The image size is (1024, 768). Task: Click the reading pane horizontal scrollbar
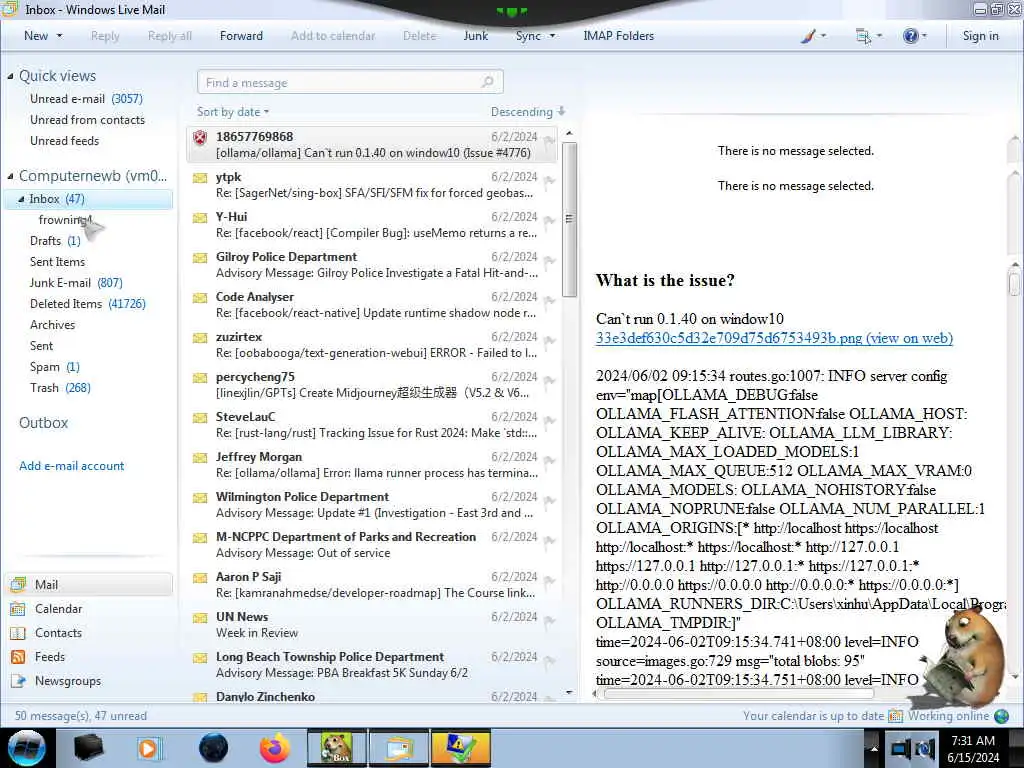coord(738,694)
